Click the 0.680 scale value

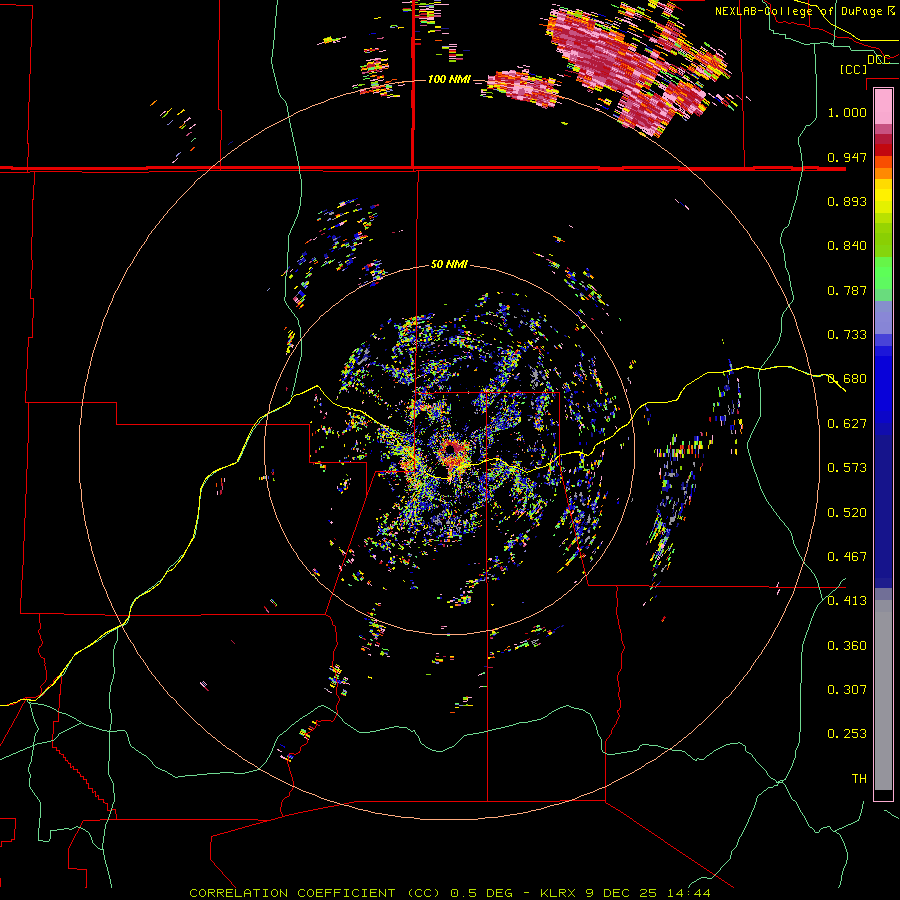(x=847, y=379)
